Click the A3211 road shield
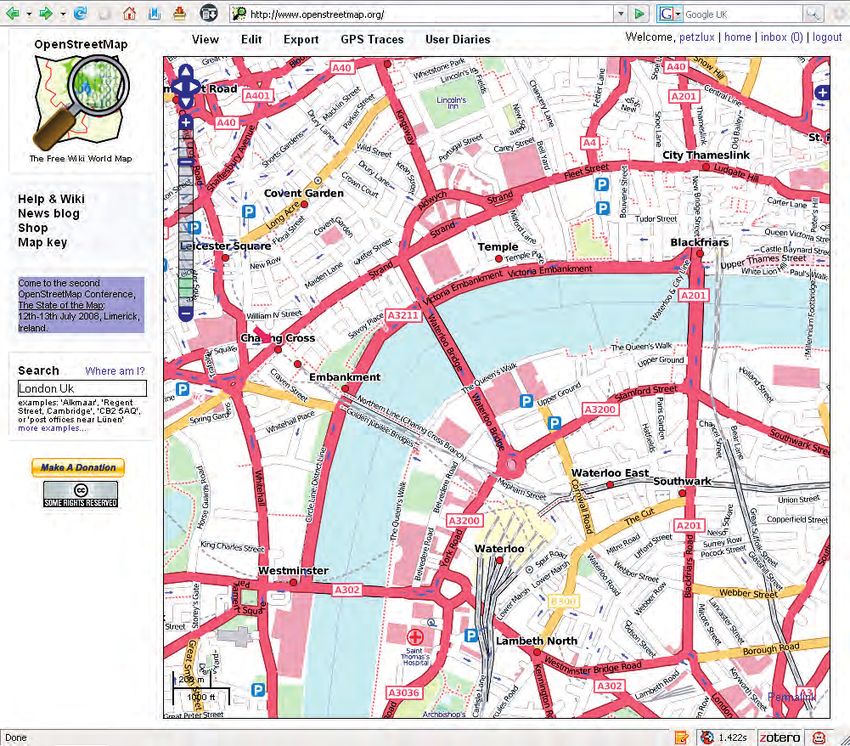This screenshot has height=746, width=850. coord(403,315)
